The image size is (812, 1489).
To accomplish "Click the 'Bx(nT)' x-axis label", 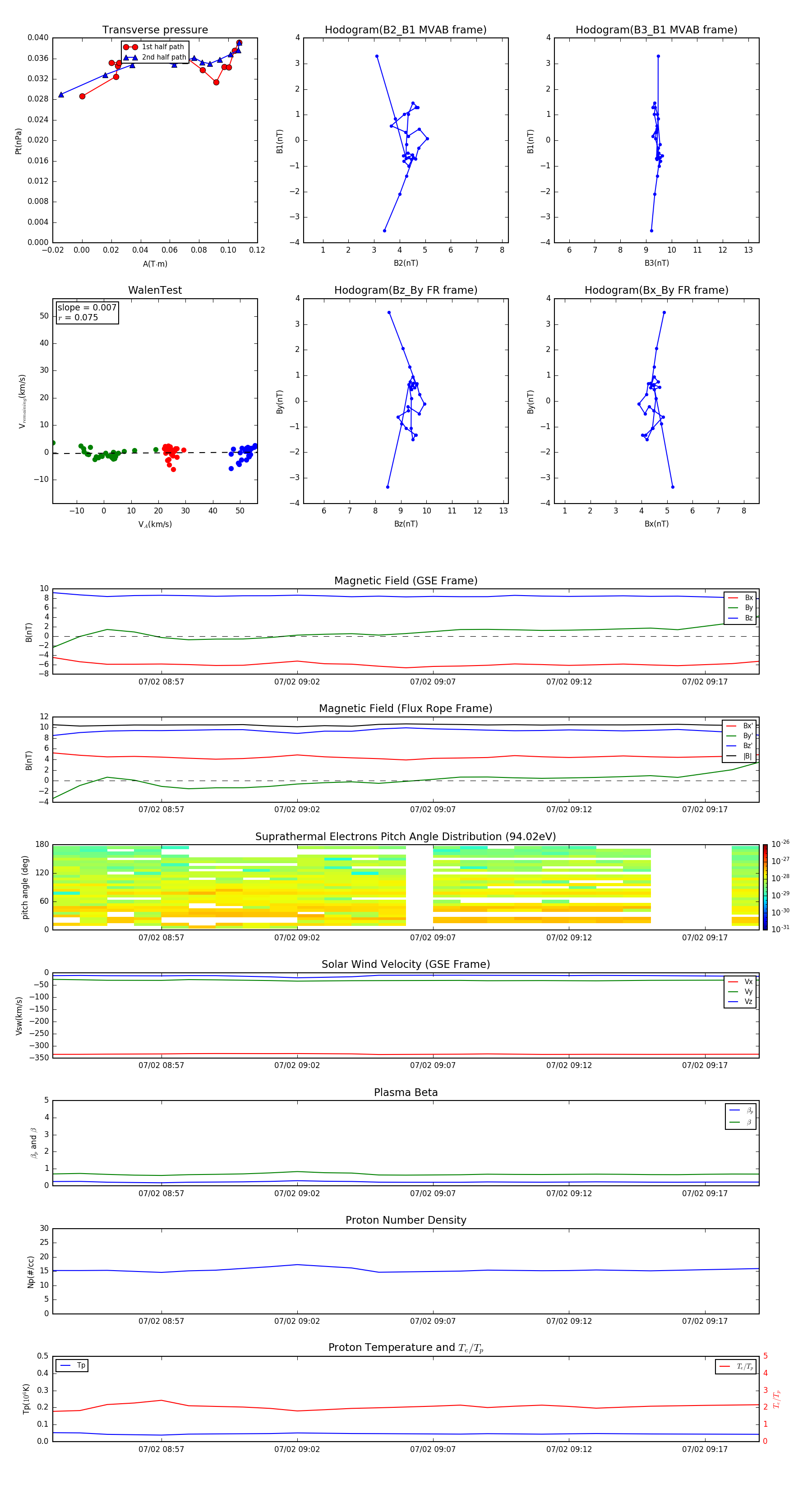I will click(x=656, y=524).
